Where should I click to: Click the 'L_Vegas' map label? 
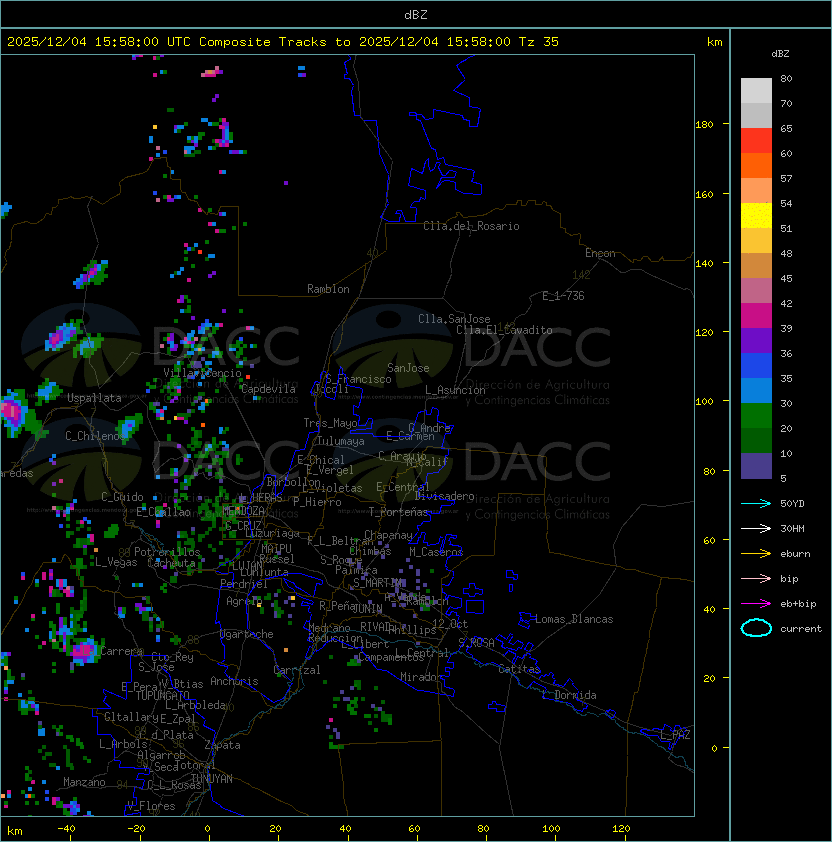[x=116, y=562]
